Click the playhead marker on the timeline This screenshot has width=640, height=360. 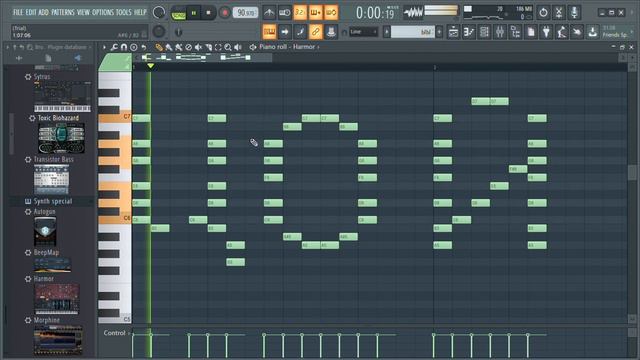click(151, 66)
